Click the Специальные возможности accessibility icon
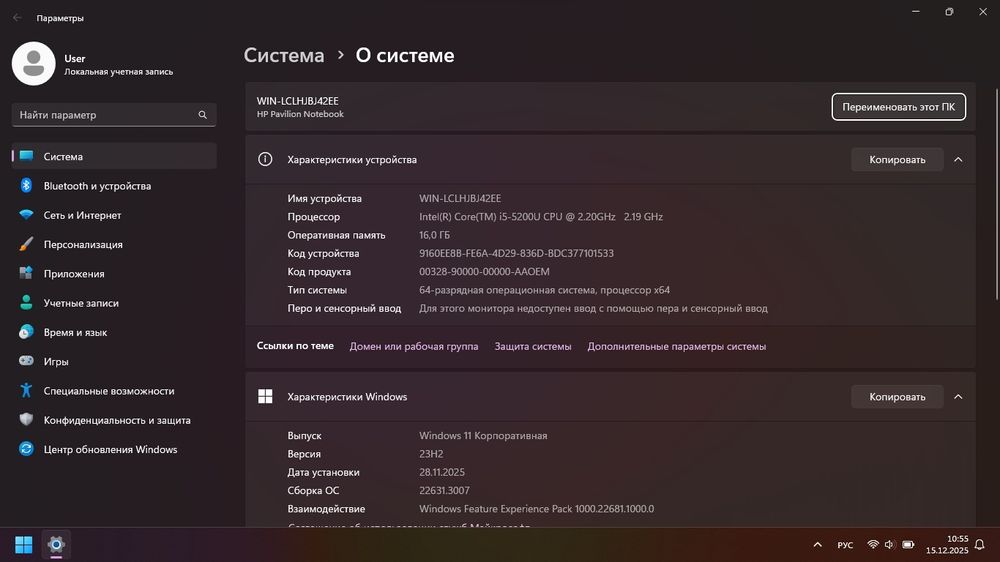Viewport: 1000px width, 562px height. click(x=26, y=390)
